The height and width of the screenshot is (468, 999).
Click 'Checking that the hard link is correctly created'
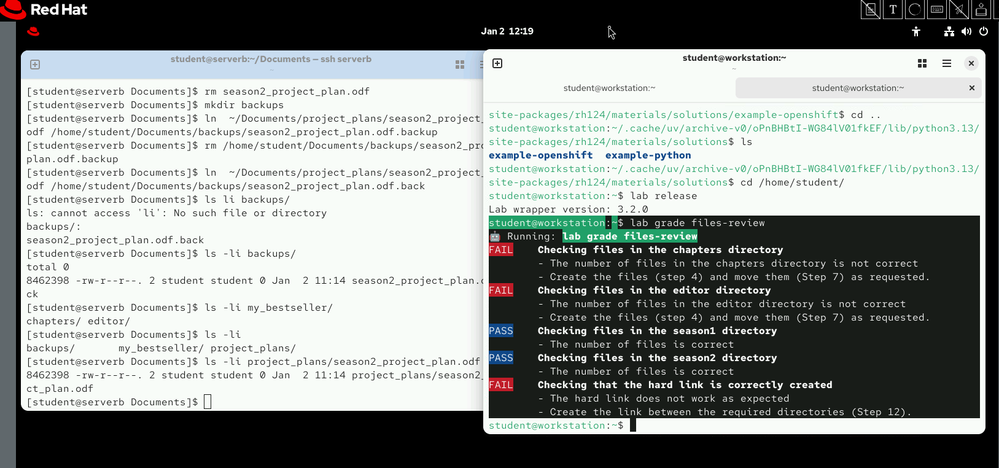(x=685, y=385)
